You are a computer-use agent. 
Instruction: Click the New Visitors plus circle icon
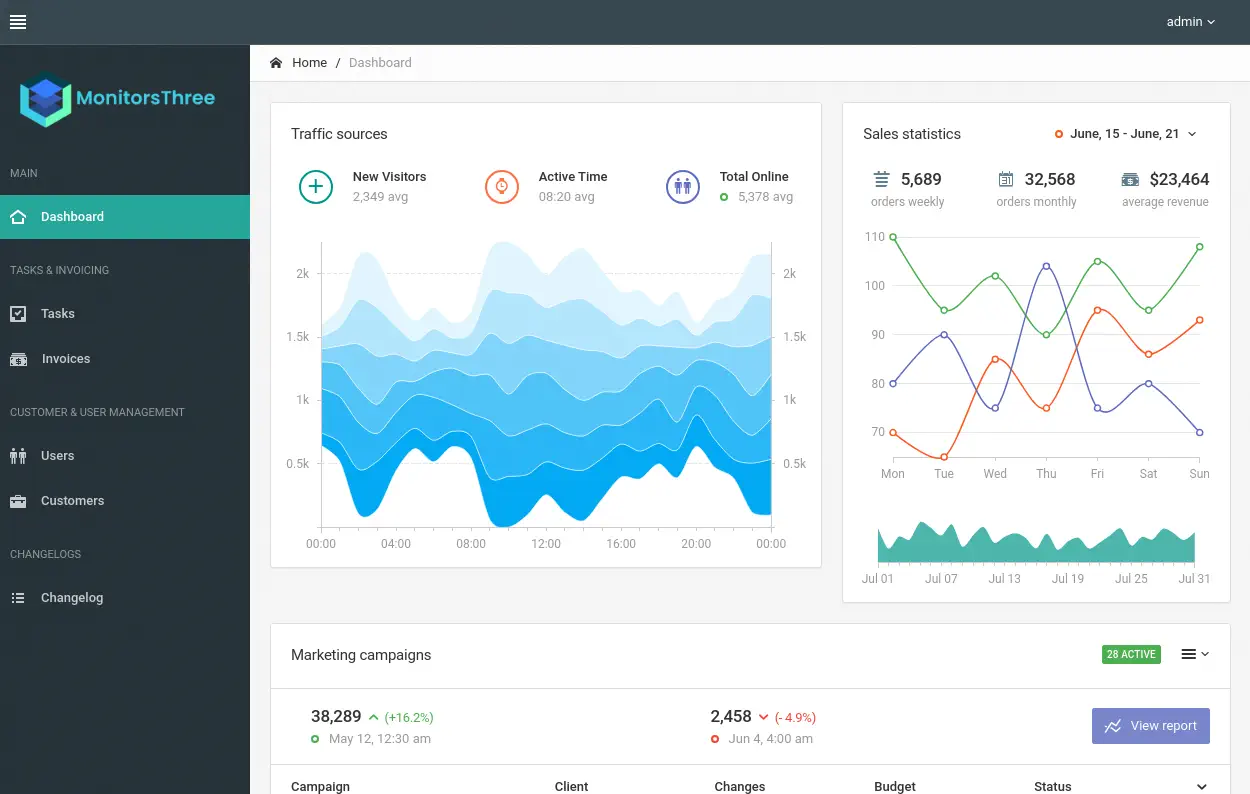click(316, 187)
